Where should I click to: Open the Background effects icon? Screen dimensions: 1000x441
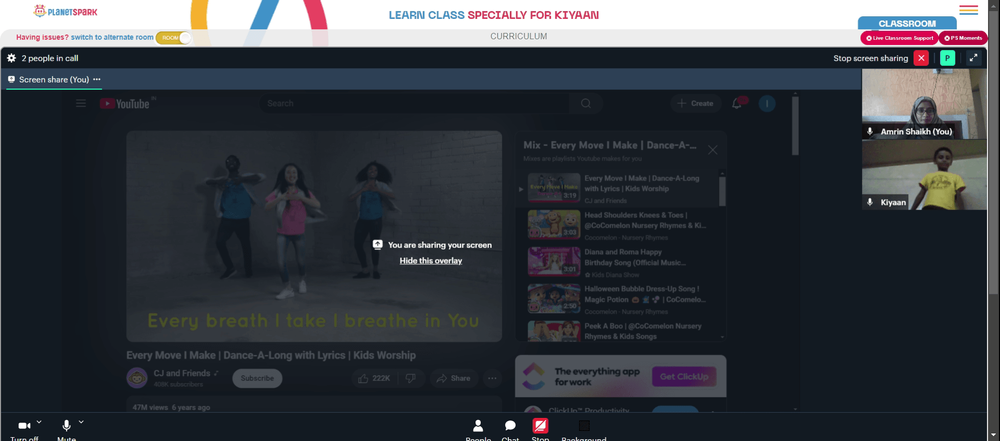click(584, 426)
